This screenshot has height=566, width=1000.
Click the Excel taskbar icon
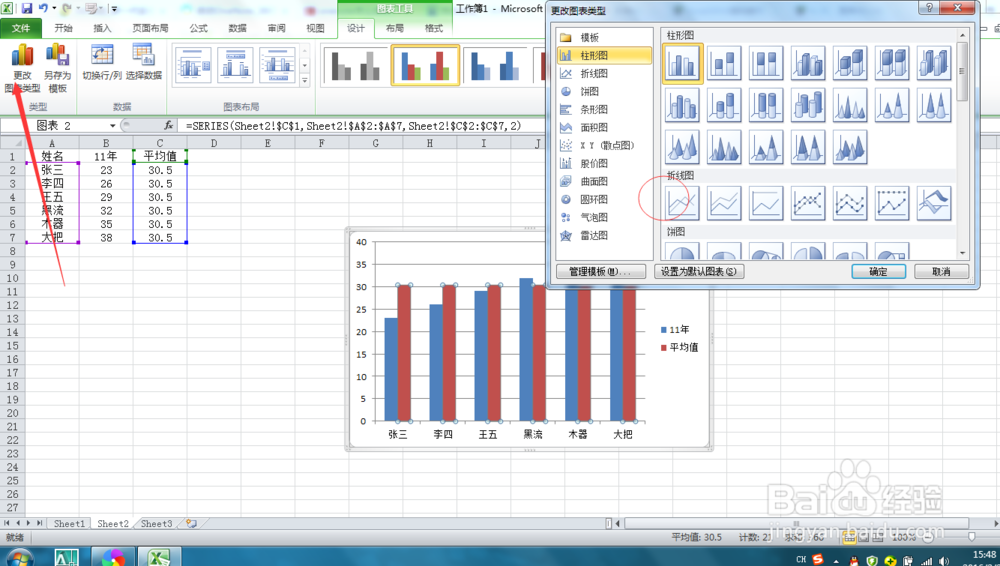coord(159,557)
